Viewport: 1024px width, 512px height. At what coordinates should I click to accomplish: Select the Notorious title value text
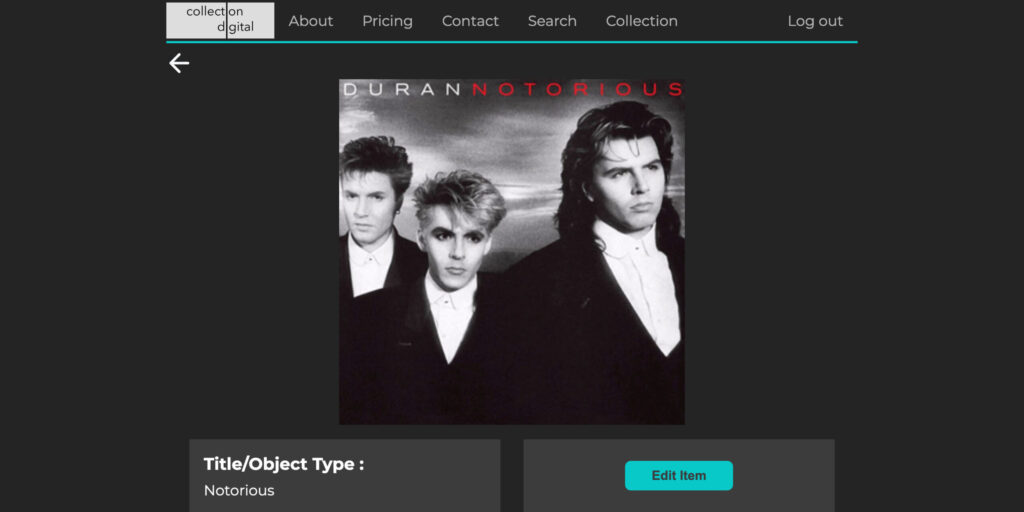239,490
